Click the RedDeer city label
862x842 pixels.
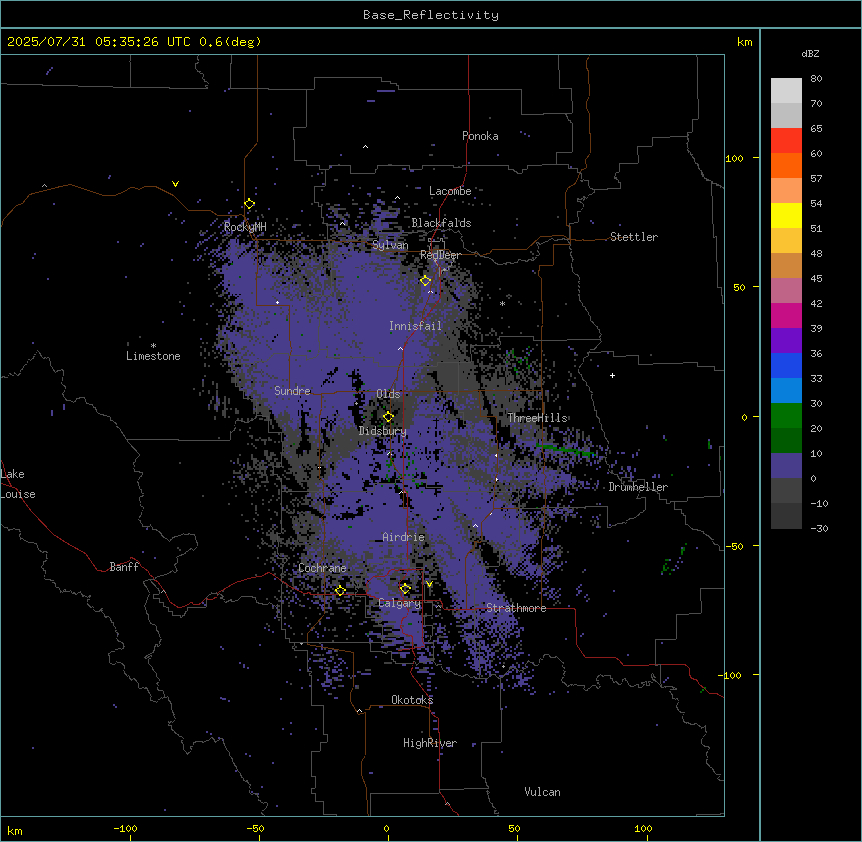coord(440,255)
